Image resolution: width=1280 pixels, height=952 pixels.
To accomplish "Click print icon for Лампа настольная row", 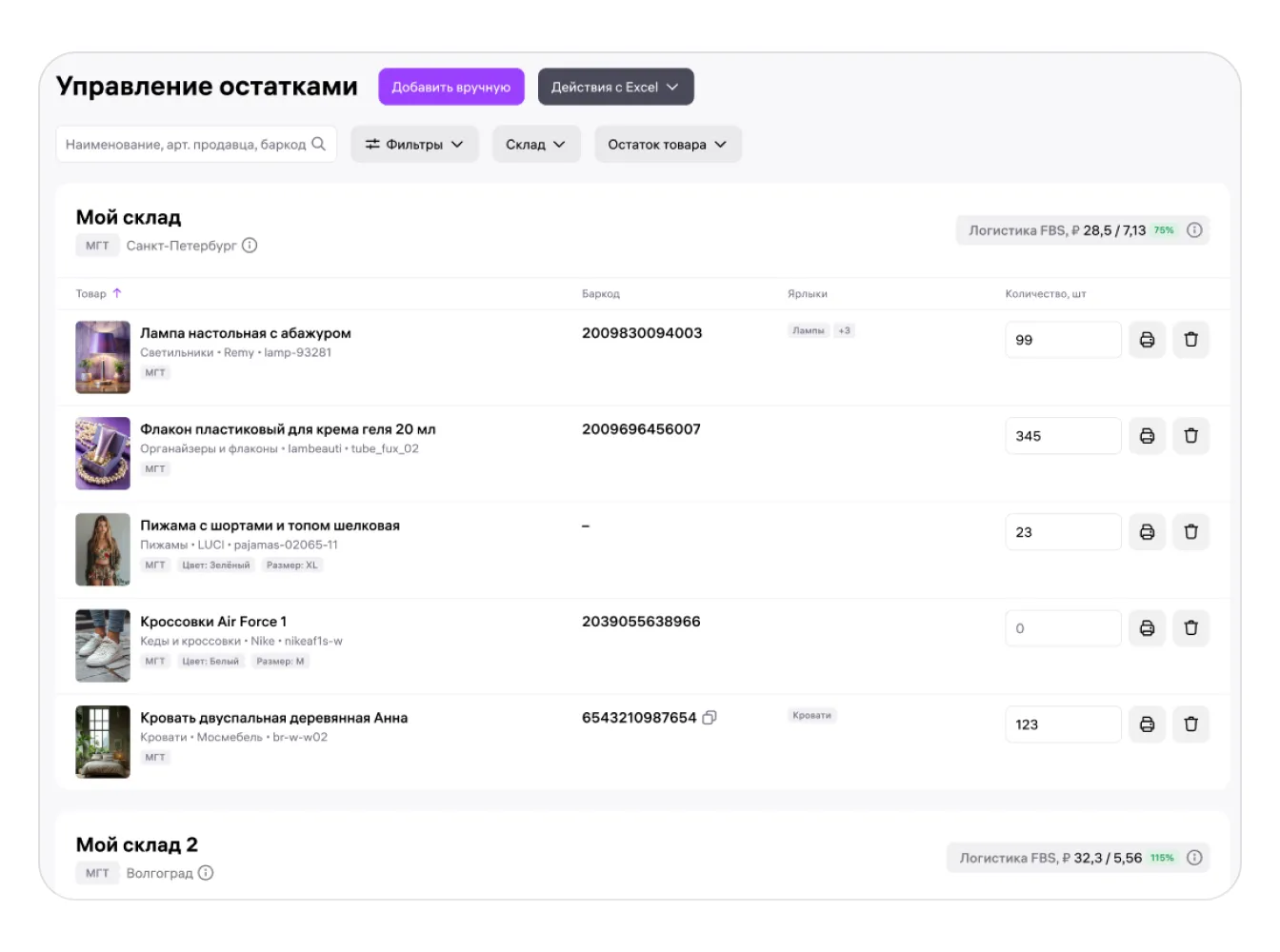I will click(x=1147, y=340).
